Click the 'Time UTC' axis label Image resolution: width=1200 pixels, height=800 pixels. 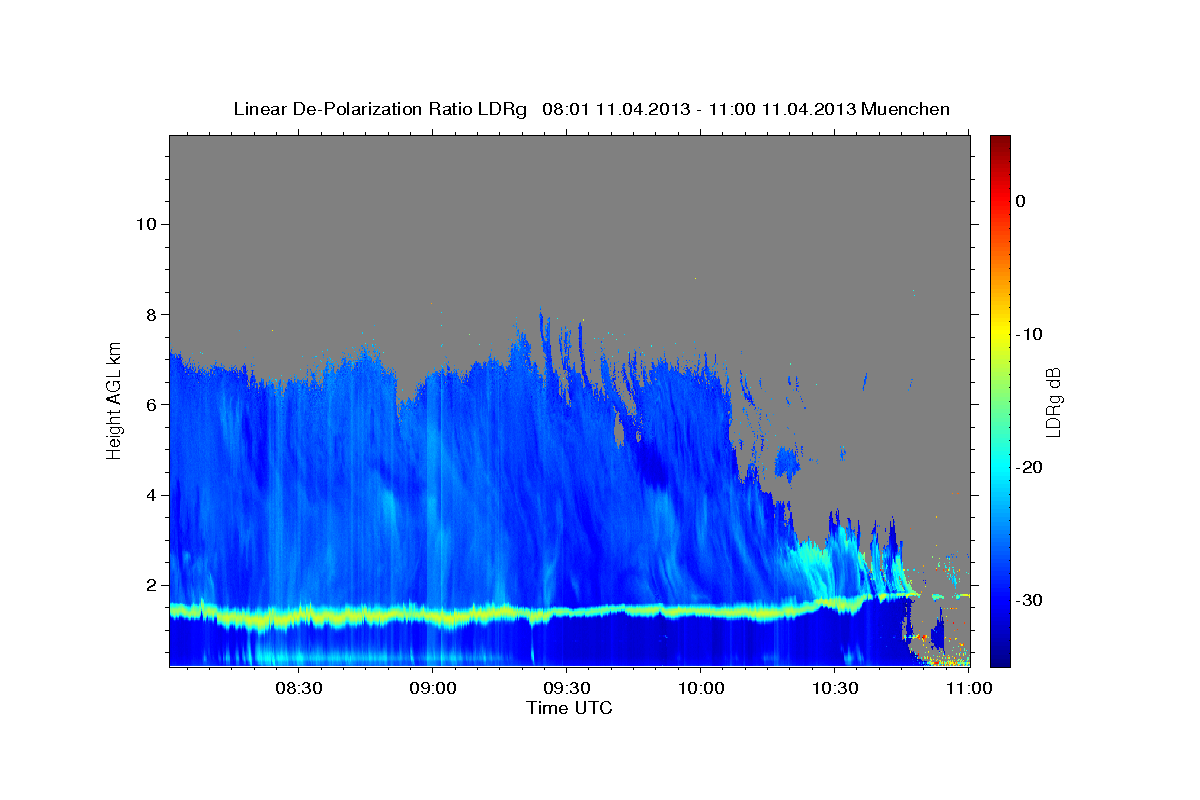pyautogui.click(x=569, y=708)
